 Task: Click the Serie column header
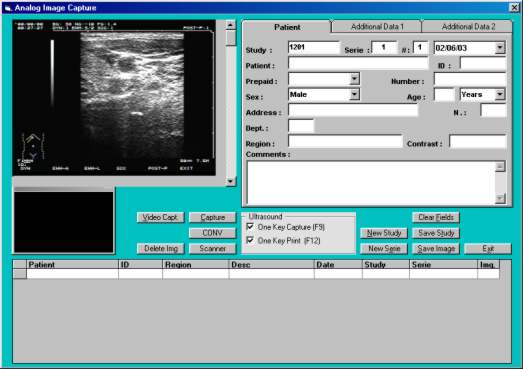pos(443,265)
